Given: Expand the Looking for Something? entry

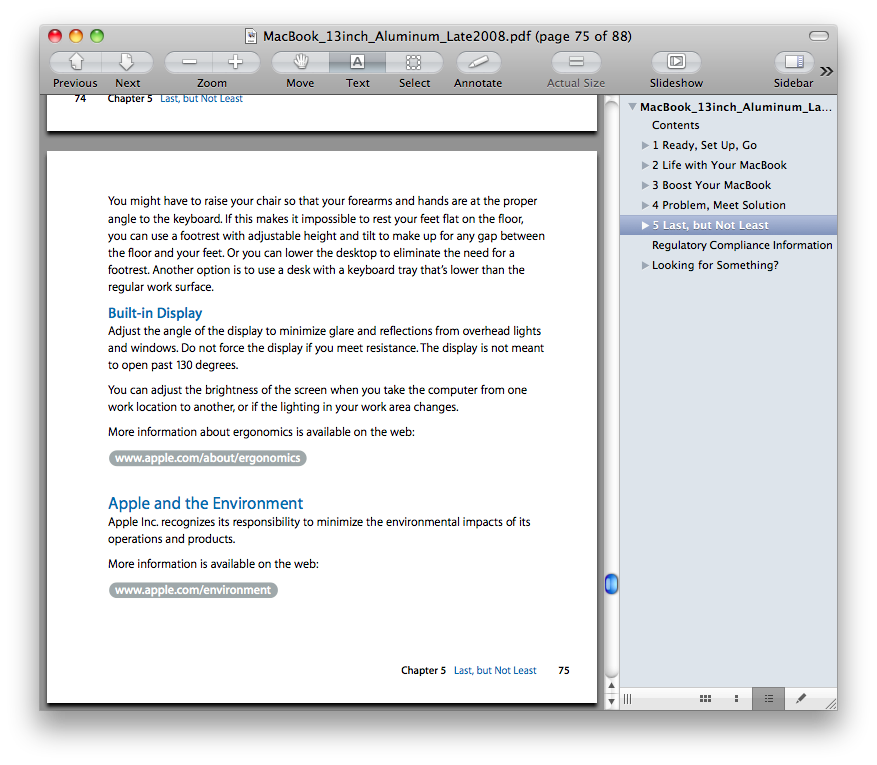Looking at the screenshot, I should pos(645,265).
